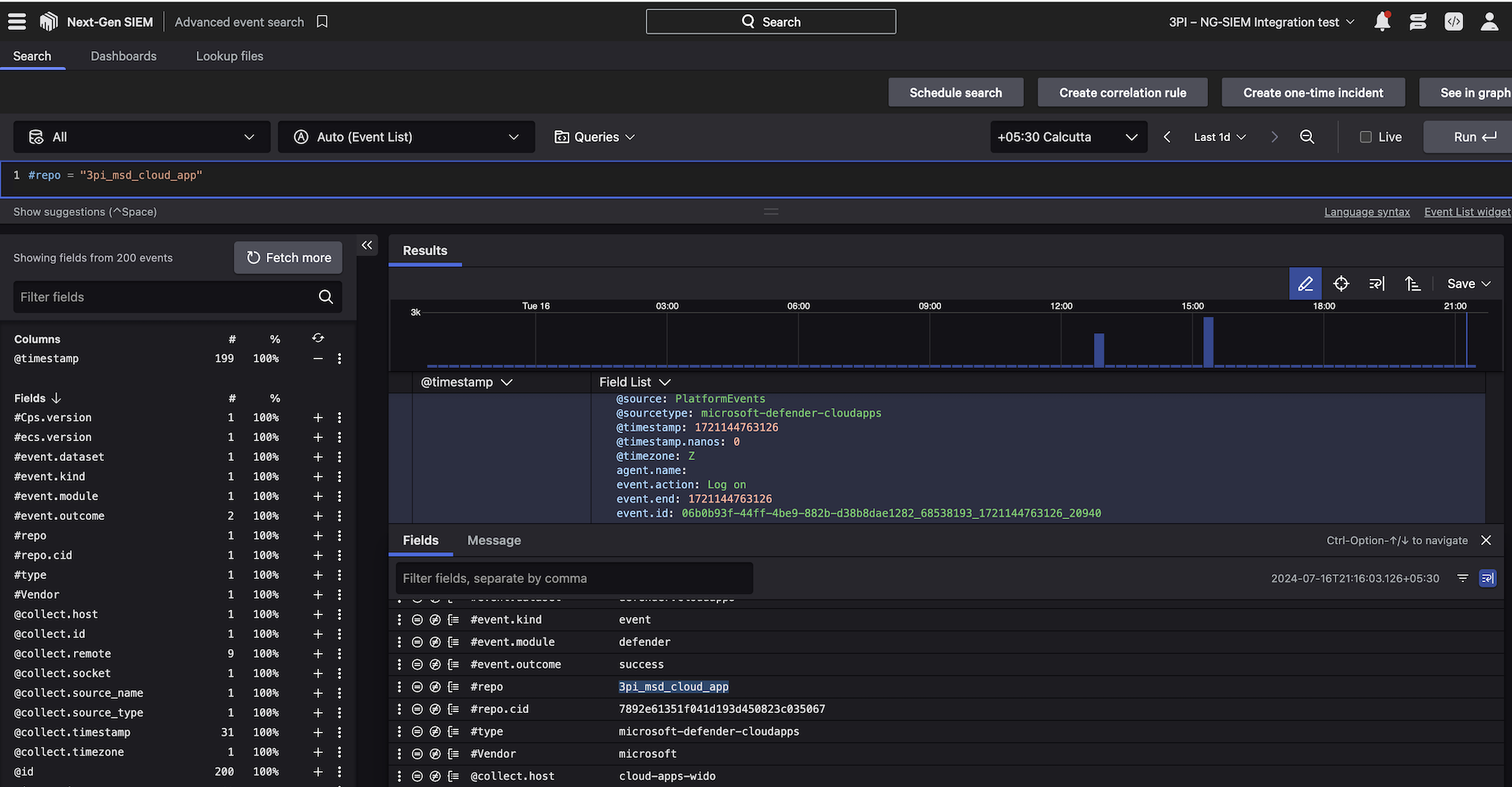Switch to the Message tab
The height and width of the screenshot is (787, 1512).
tap(494, 540)
